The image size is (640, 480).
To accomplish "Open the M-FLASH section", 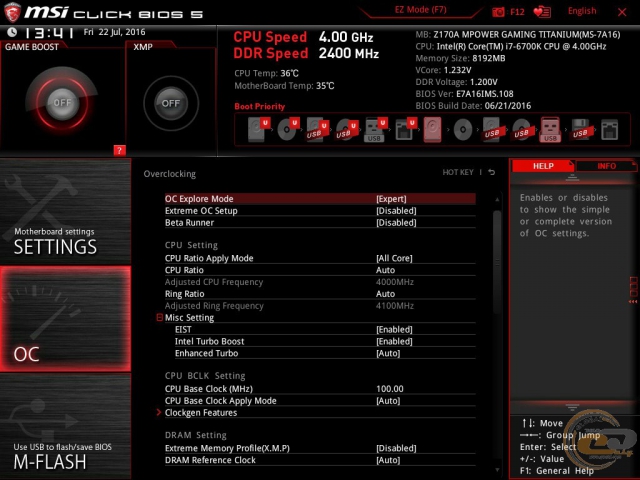I will (65, 427).
